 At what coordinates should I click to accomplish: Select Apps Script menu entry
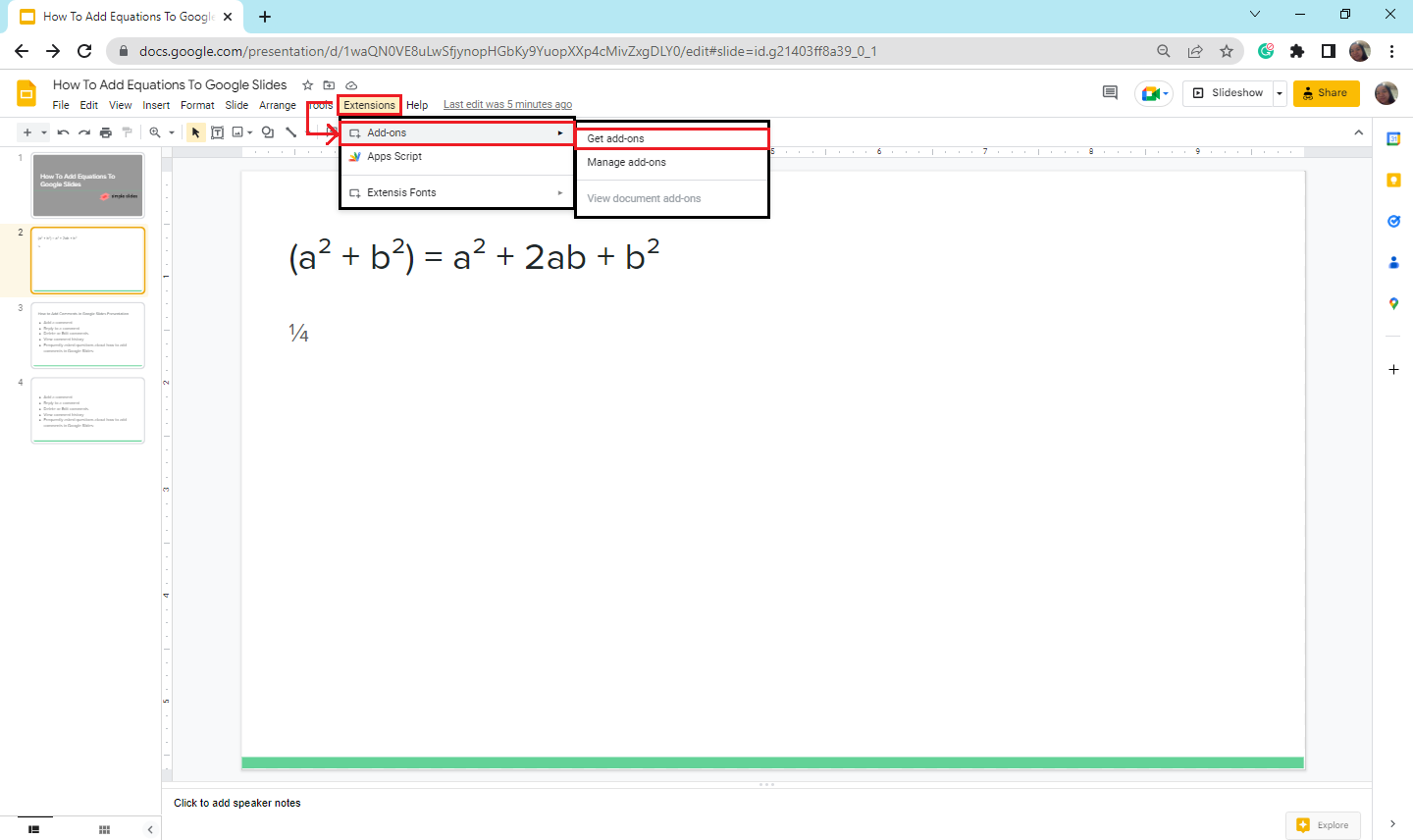tap(394, 157)
